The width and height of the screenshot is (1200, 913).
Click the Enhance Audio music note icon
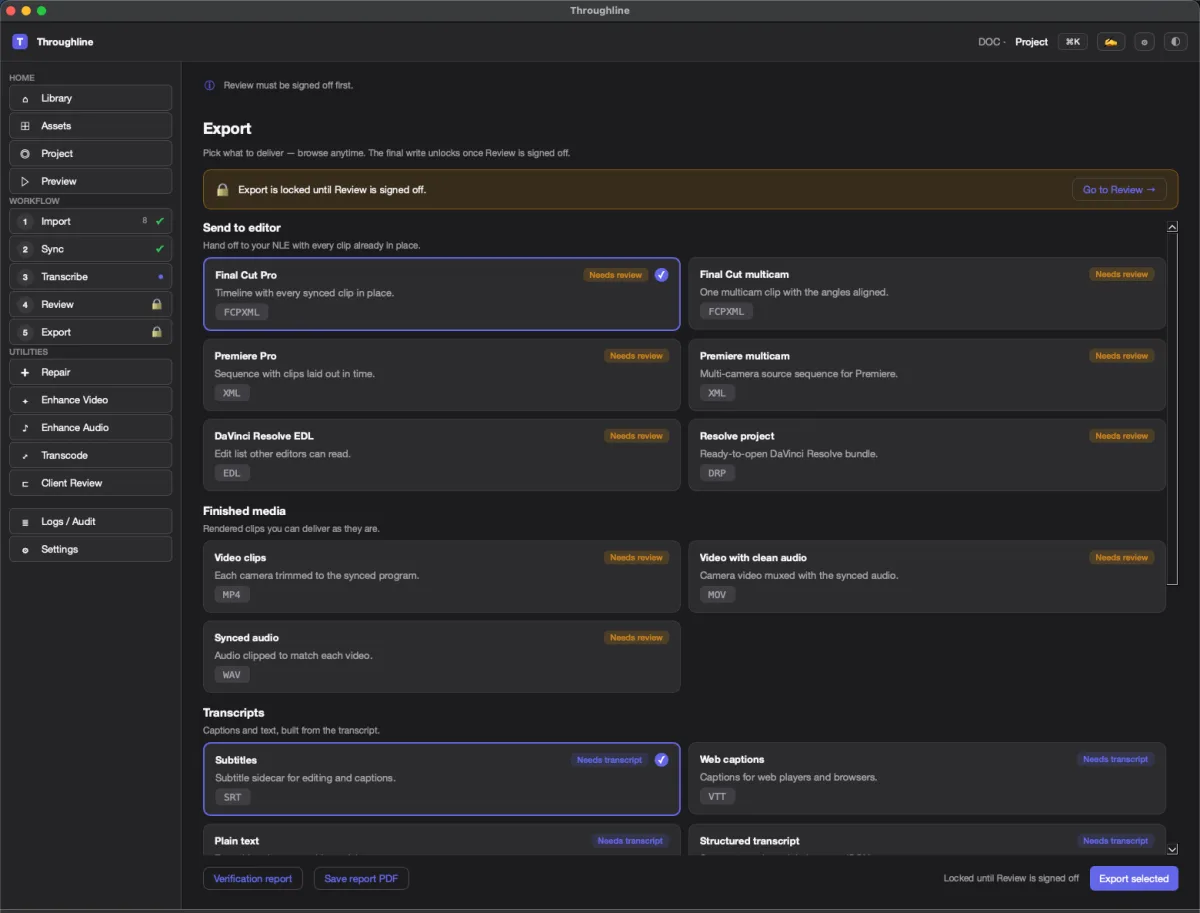[x=25, y=427]
